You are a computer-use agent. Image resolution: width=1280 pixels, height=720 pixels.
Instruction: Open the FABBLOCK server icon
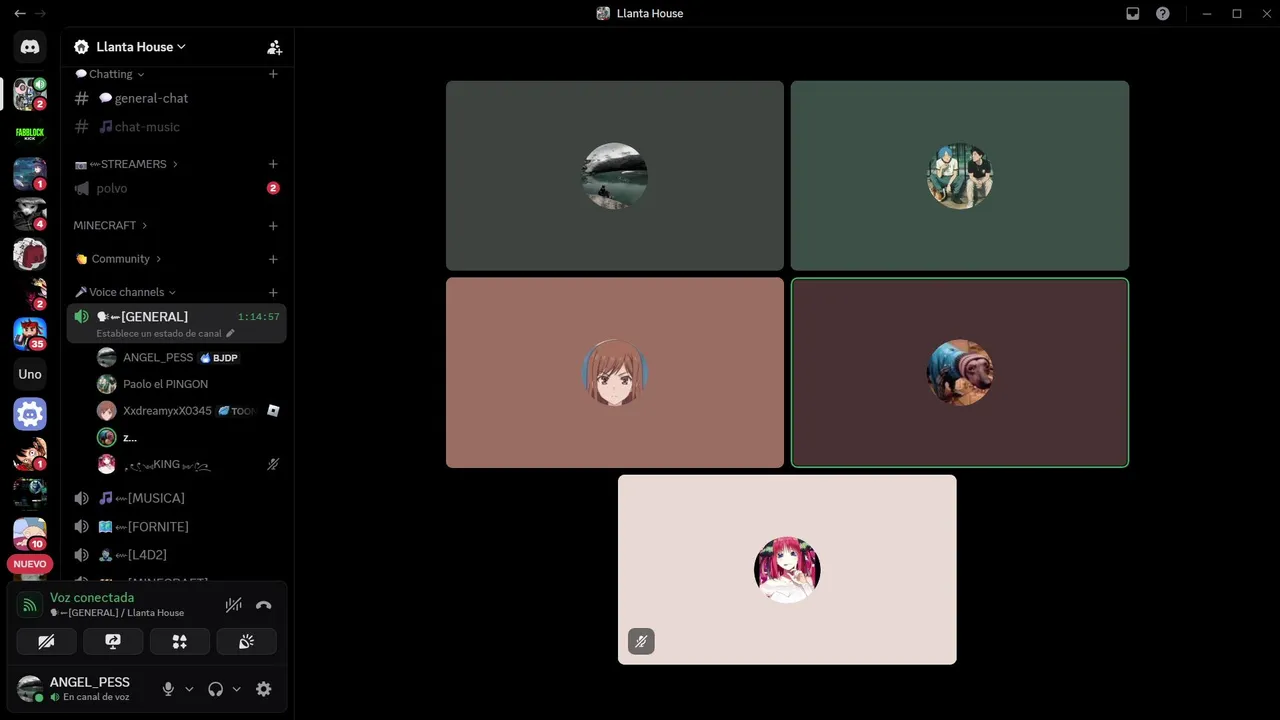click(x=30, y=133)
